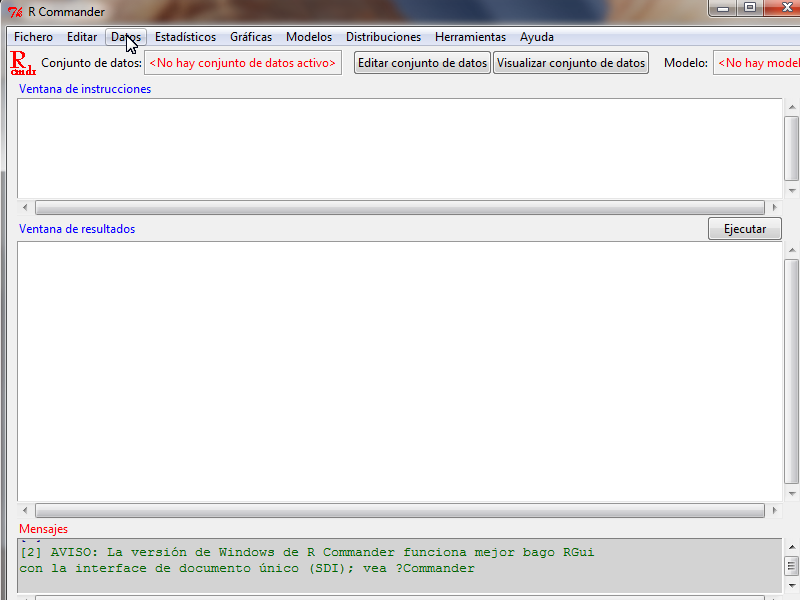Click Editar conjunto de datos button
This screenshot has height=600, width=800.
pos(422,63)
